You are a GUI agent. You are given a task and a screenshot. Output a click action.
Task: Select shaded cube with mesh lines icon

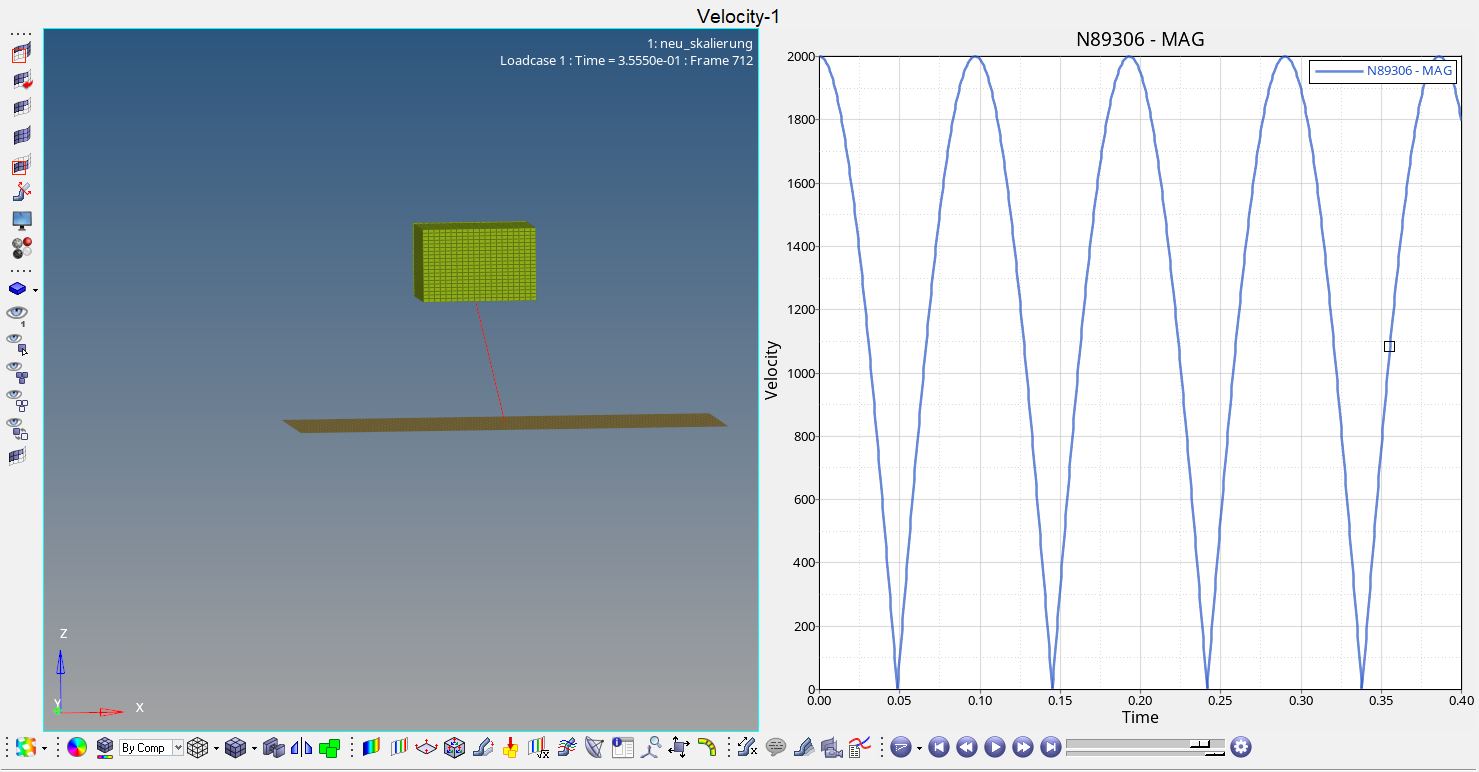(x=235, y=747)
